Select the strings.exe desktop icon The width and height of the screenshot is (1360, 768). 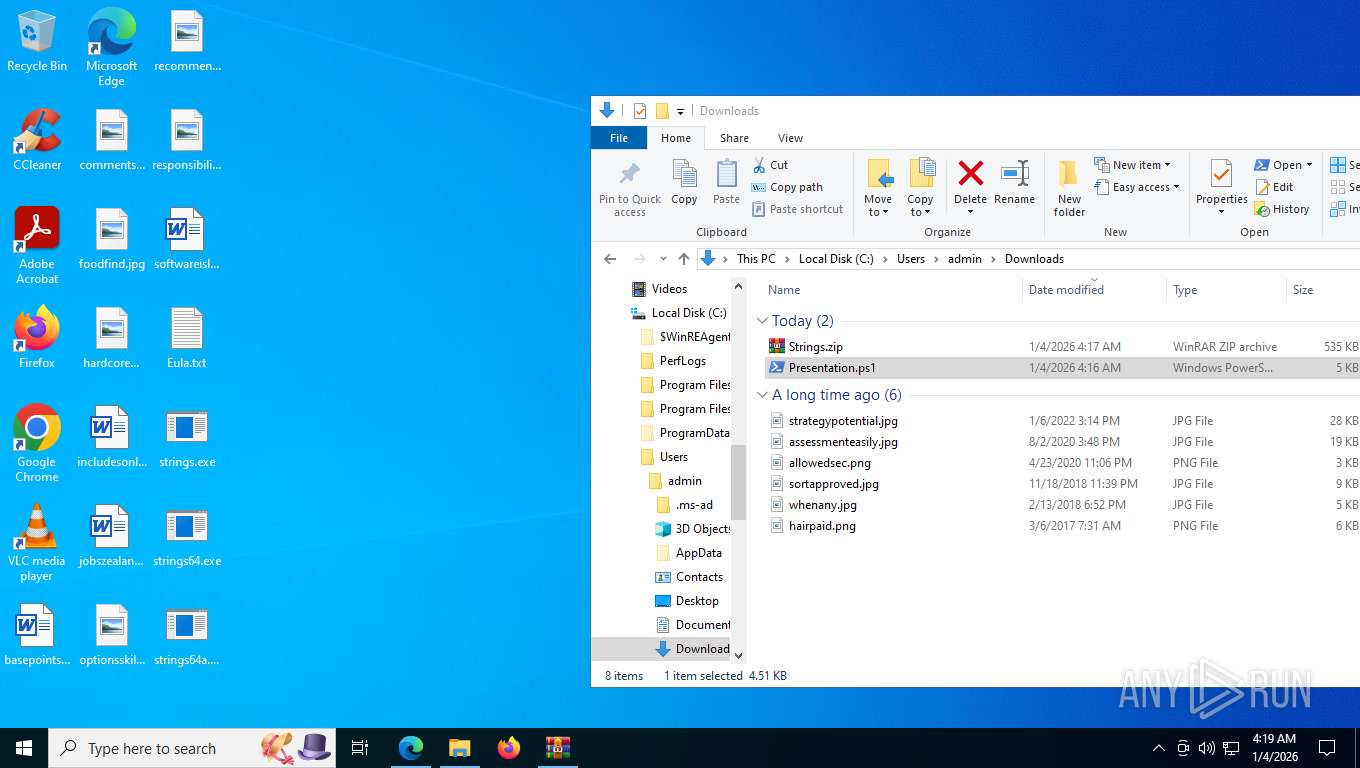point(187,438)
